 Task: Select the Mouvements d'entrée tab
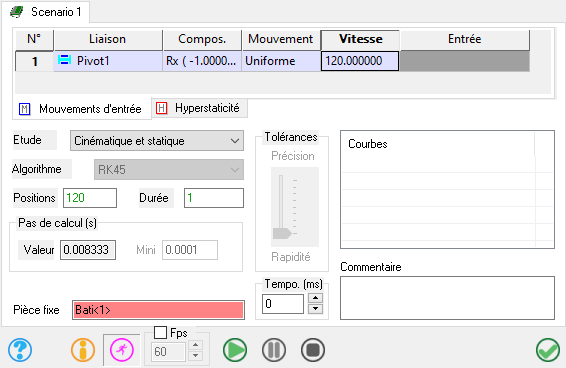[82, 109]
